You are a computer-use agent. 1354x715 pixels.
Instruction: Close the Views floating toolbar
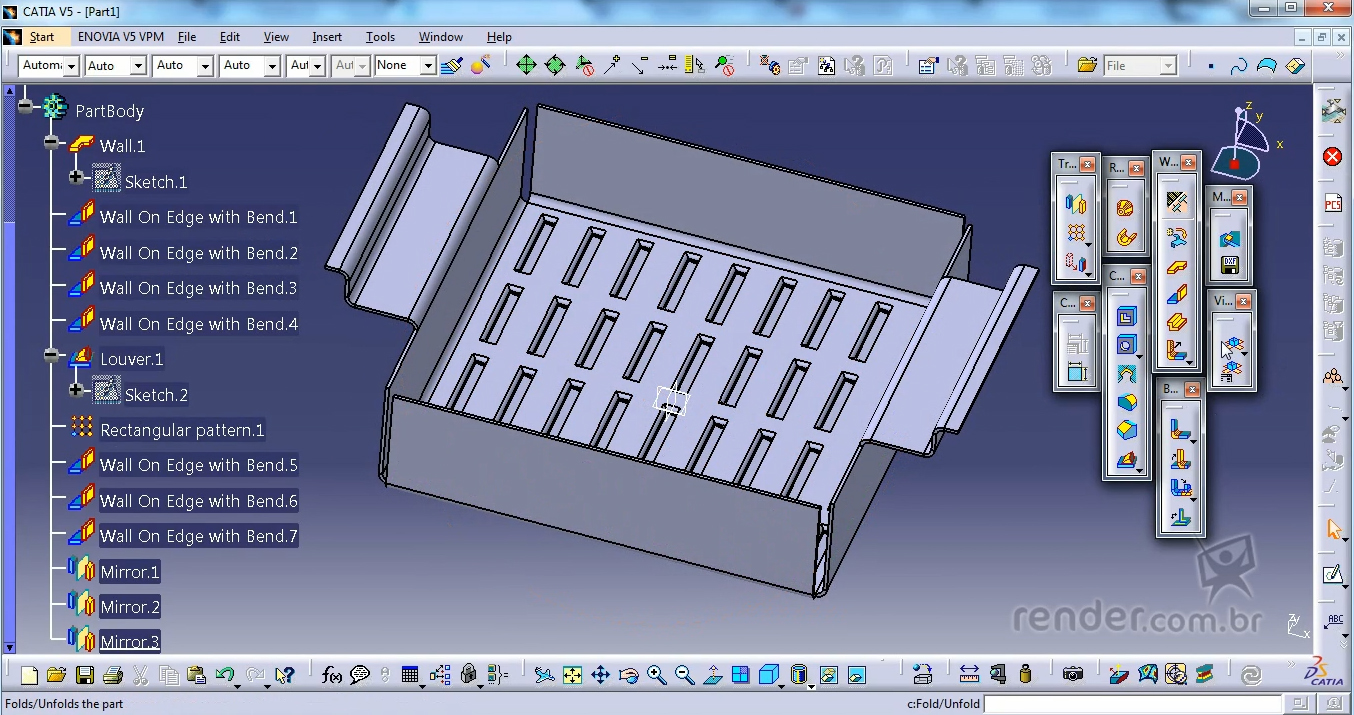click(1243, 301)
